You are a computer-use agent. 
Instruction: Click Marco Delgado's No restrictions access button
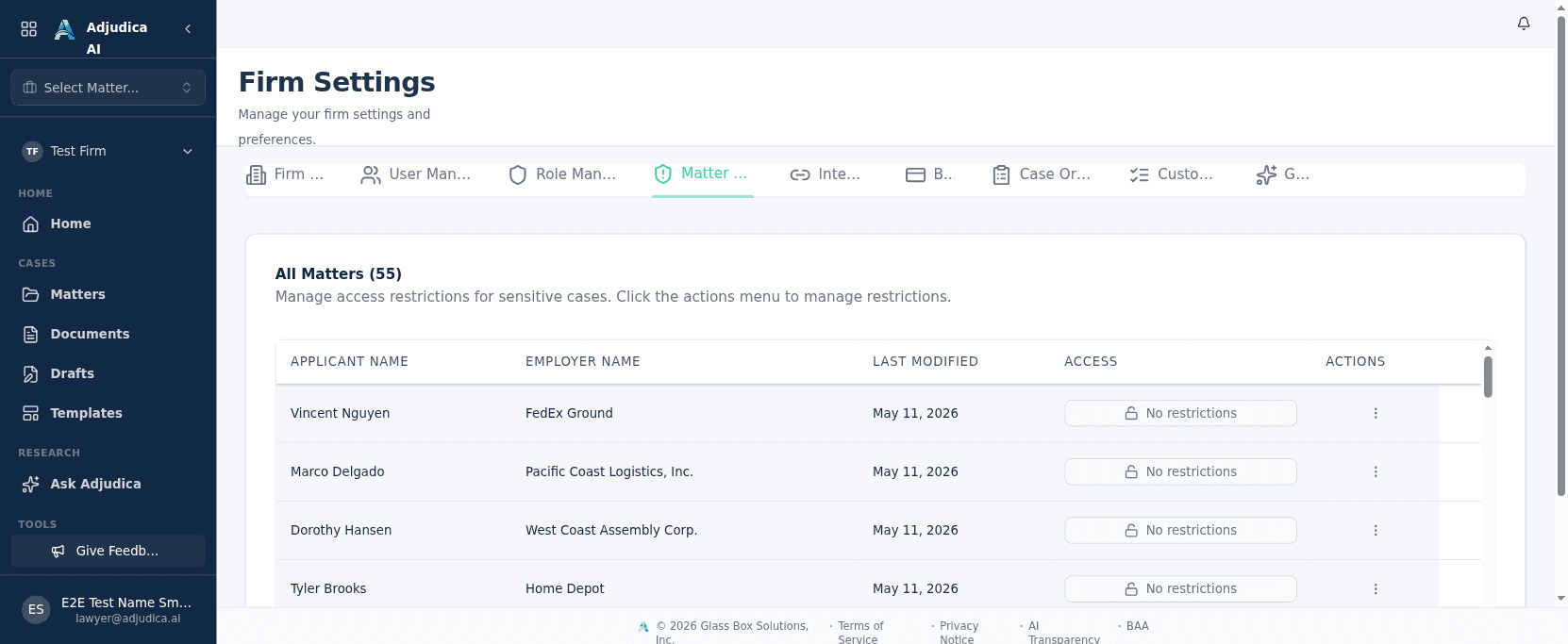click(1180, 471)
